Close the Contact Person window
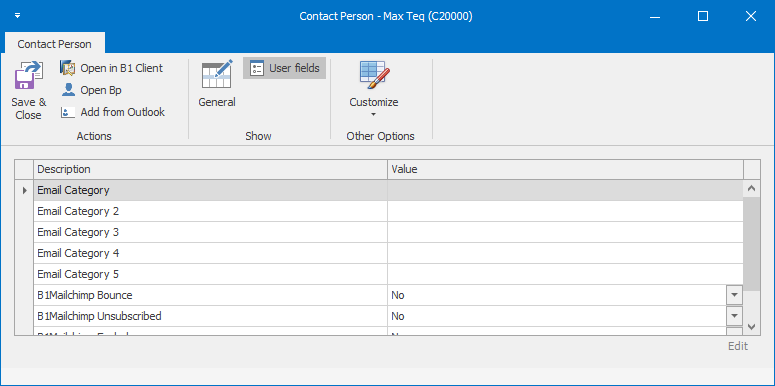 click(751, 16)
